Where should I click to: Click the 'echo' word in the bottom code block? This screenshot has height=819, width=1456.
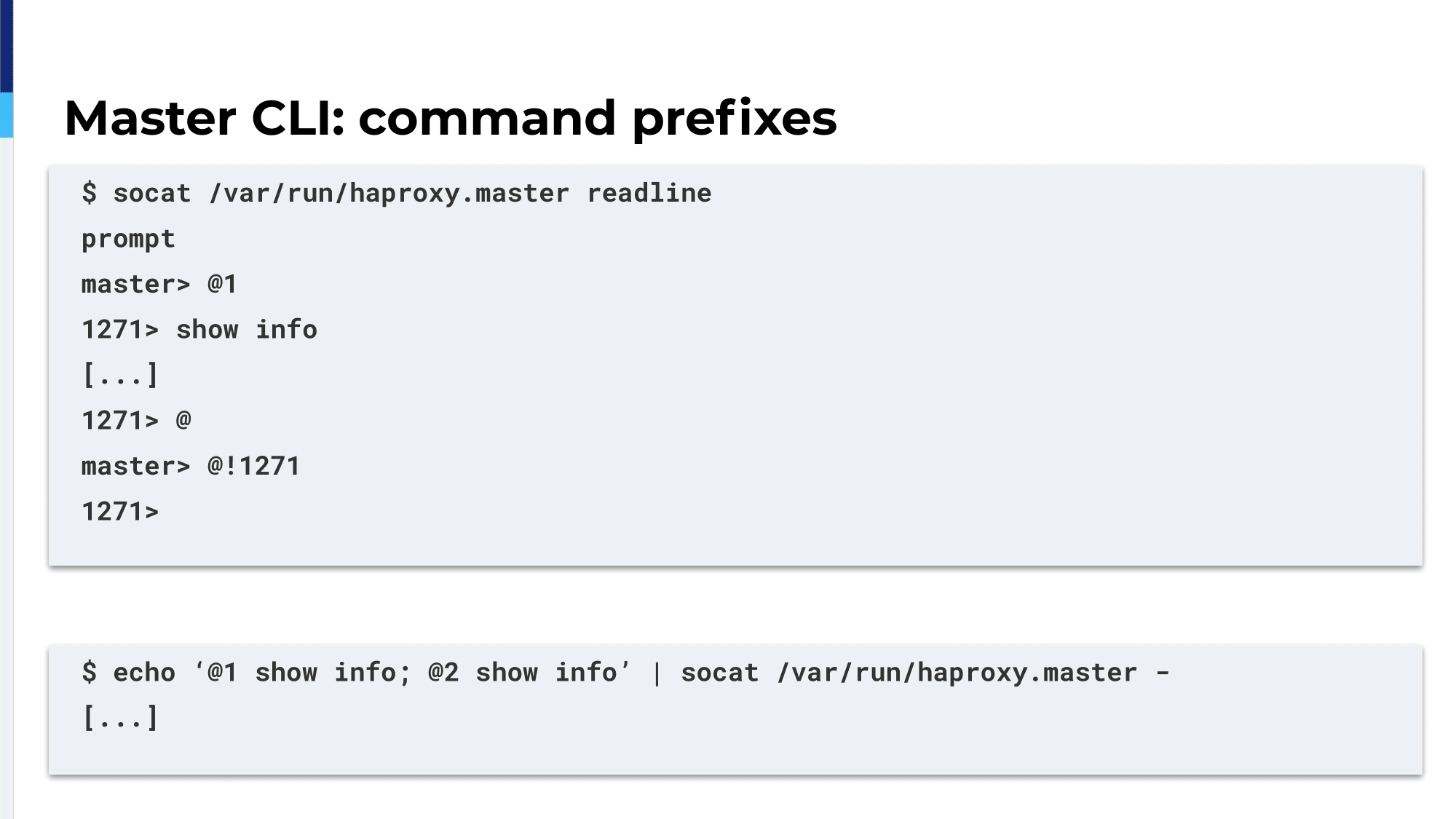pos(144,673)
